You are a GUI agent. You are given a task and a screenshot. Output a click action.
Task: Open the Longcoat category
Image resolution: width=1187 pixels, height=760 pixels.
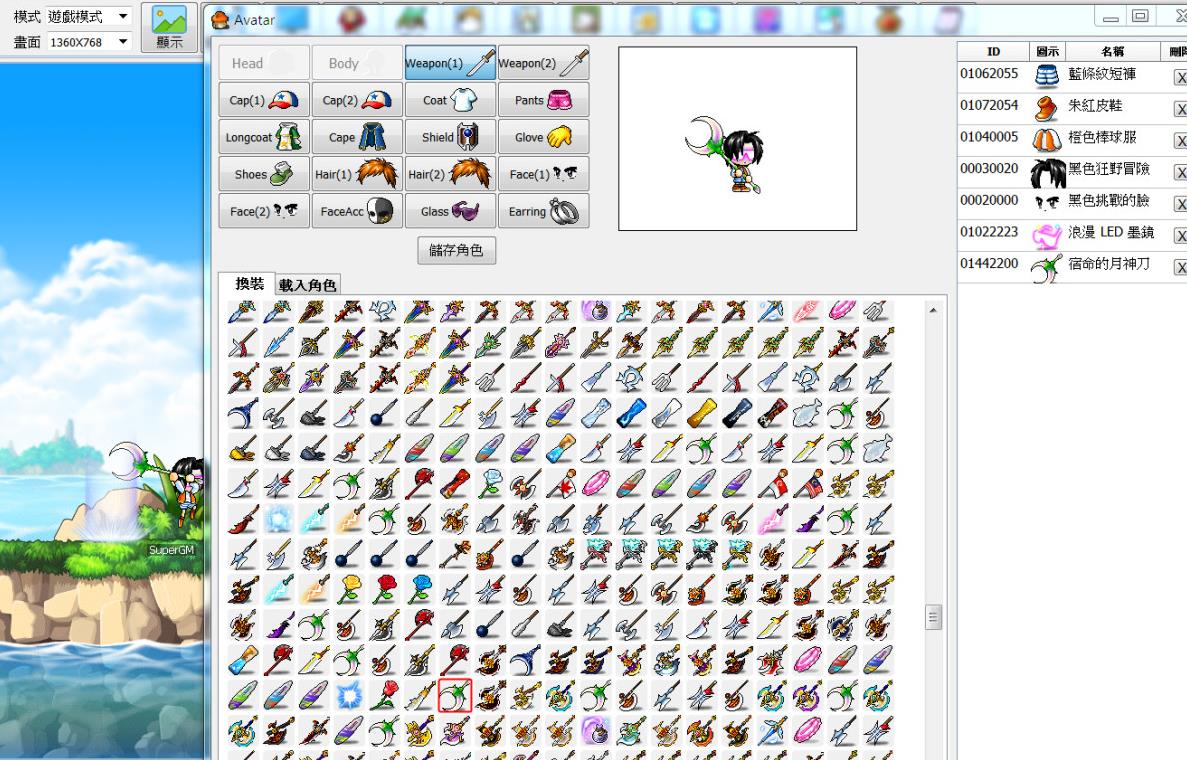264,137
